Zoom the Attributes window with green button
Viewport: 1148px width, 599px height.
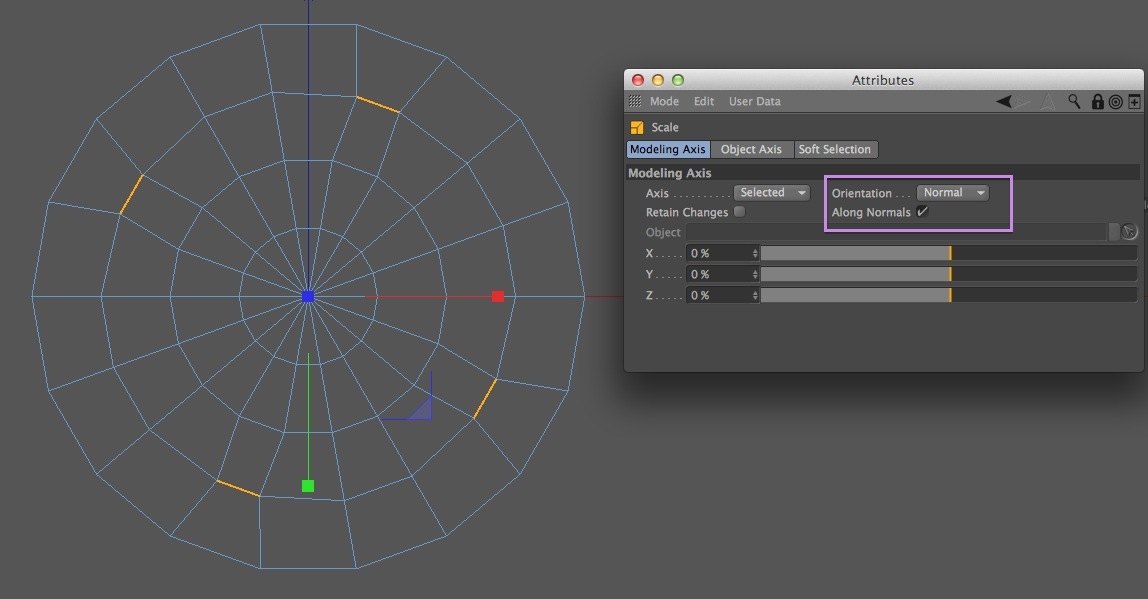678,80
